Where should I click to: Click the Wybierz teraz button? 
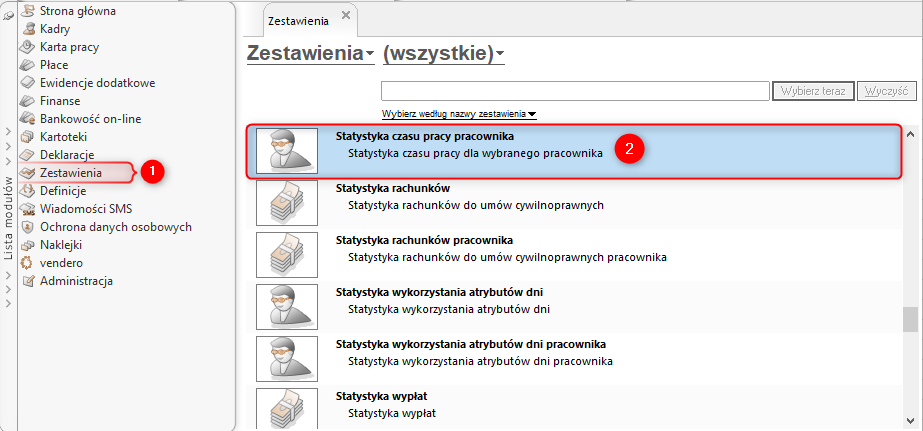tap(813, 91)
